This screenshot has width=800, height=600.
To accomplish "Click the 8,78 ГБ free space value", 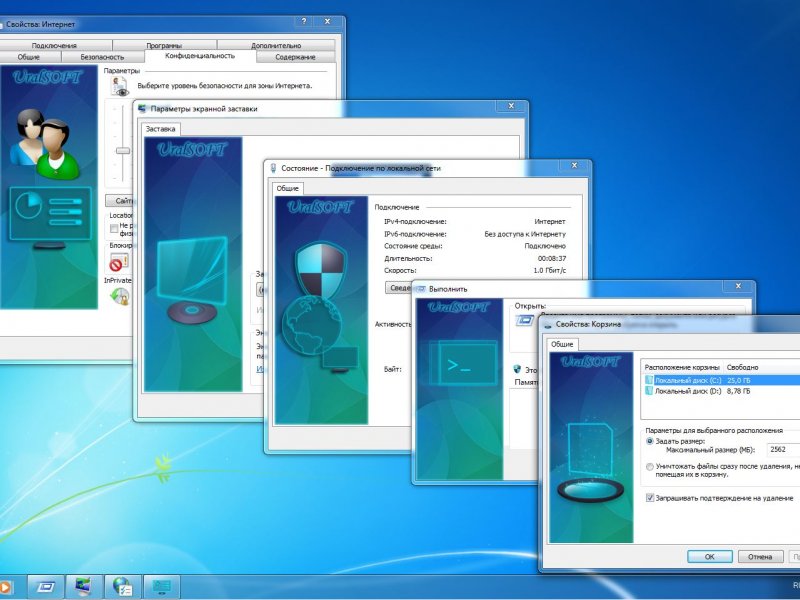I will pyautogui.click(x=738, y=391).
